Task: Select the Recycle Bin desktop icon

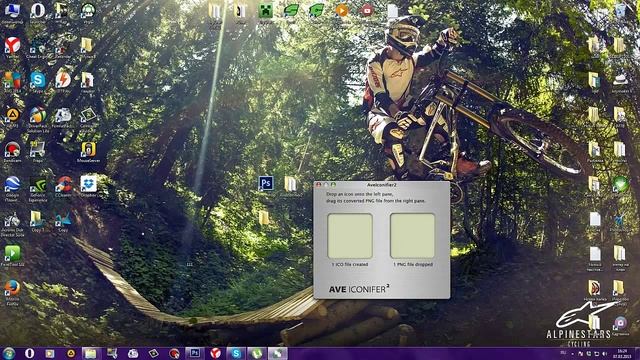Action: (x=620, y=11)
